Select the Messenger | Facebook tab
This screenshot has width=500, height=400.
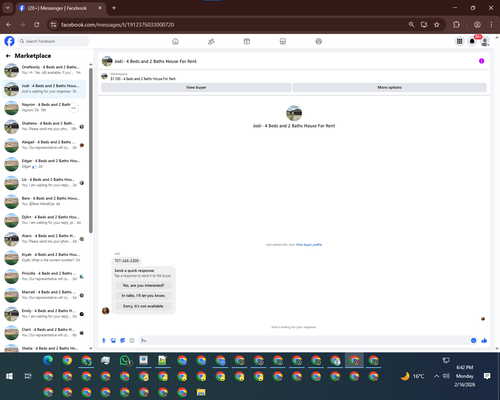tap(60, 8)
